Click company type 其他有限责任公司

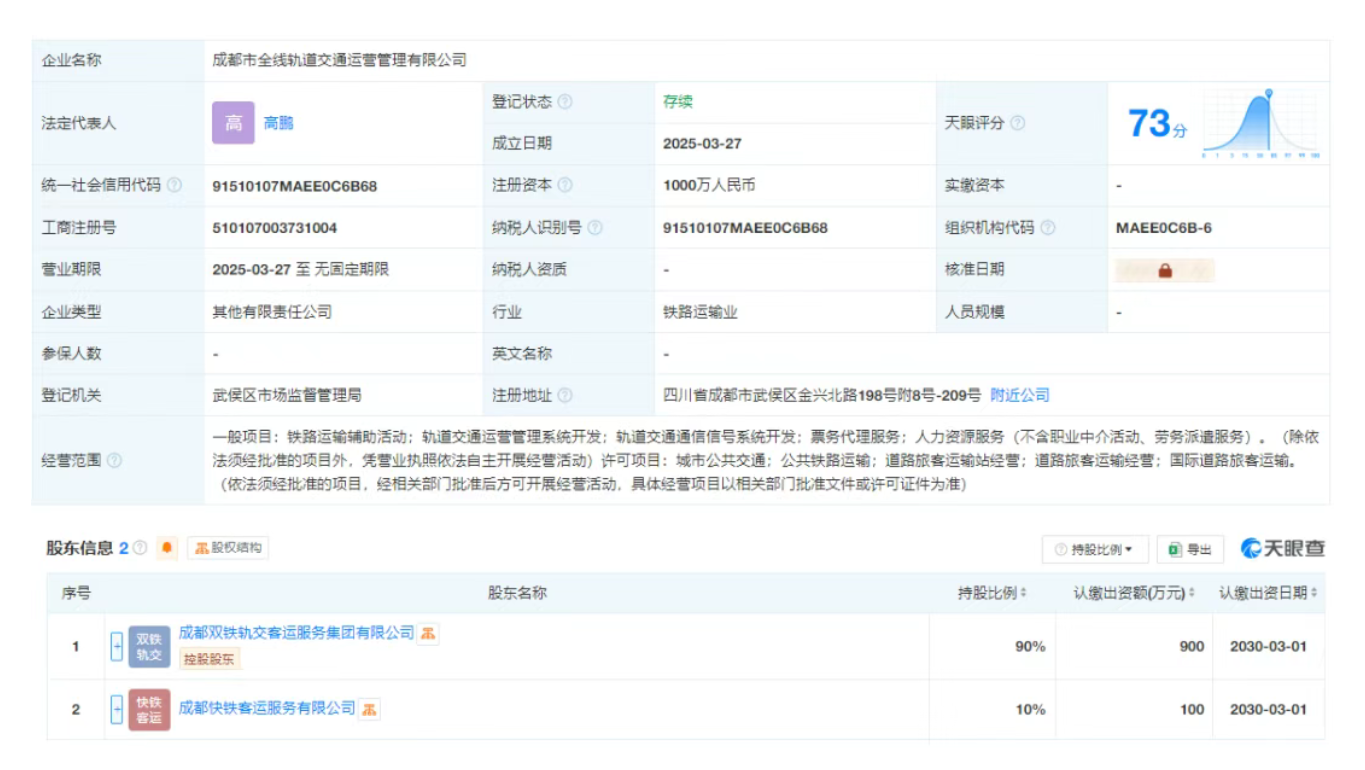coord(272,312)
